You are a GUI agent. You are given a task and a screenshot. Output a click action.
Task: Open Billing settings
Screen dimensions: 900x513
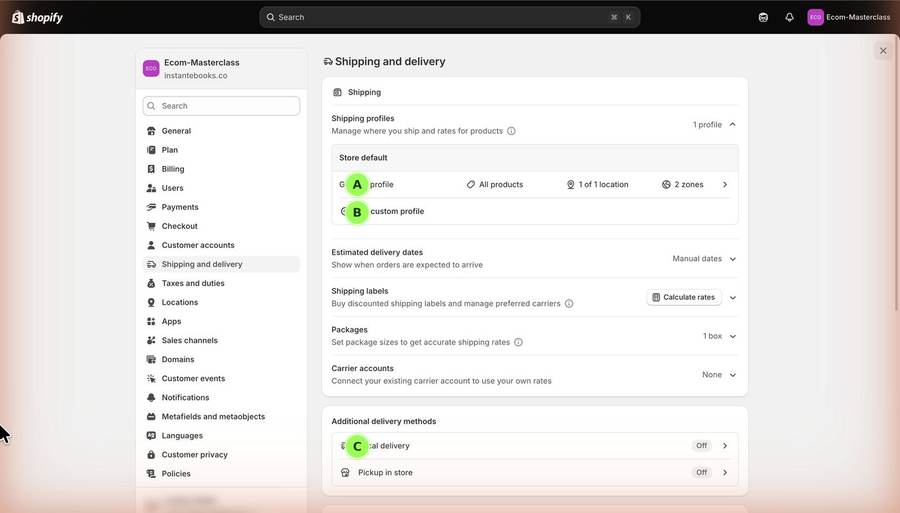(x=221, y=169)
